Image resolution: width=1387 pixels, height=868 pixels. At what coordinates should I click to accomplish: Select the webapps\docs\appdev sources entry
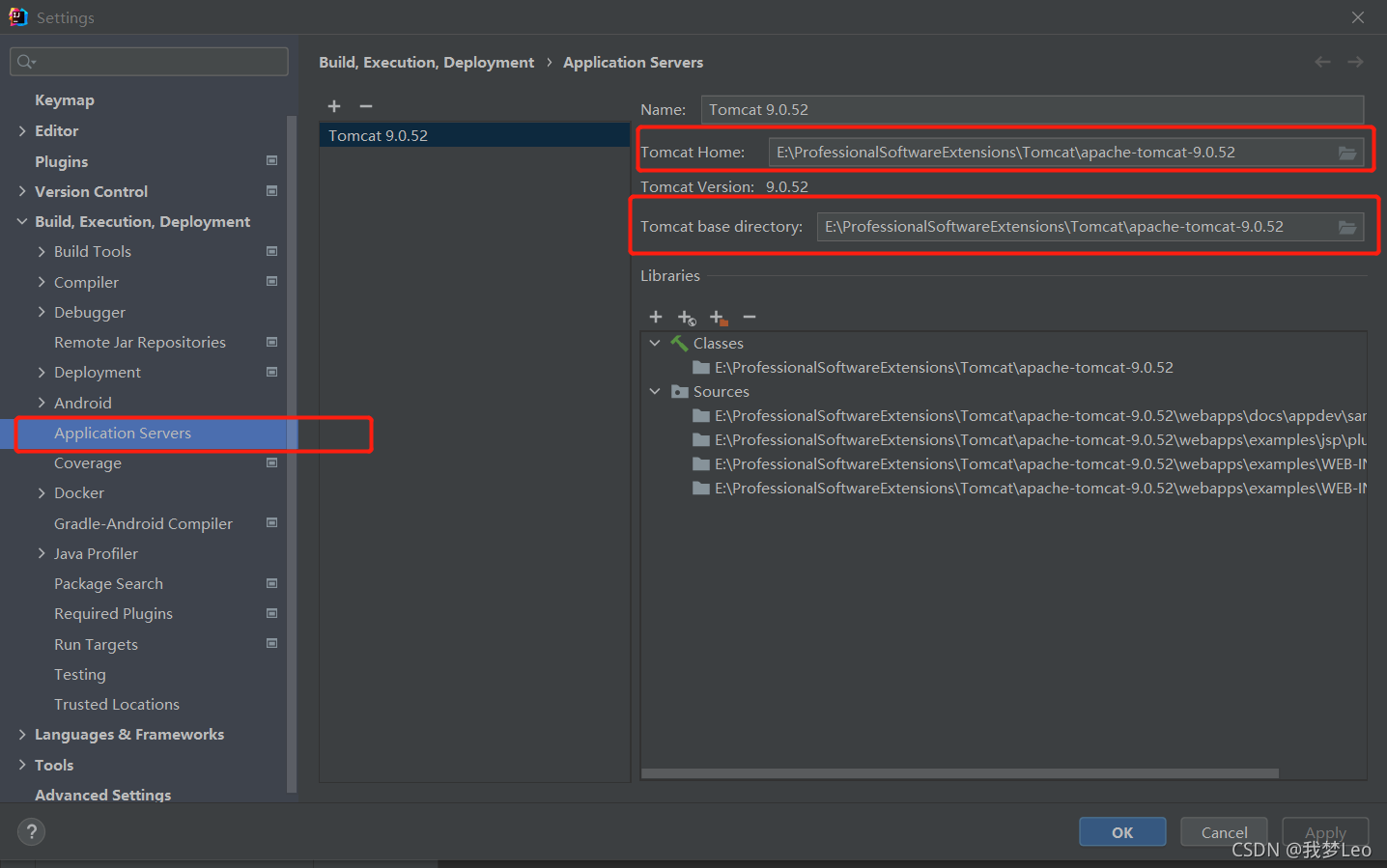pos(1030,416)
